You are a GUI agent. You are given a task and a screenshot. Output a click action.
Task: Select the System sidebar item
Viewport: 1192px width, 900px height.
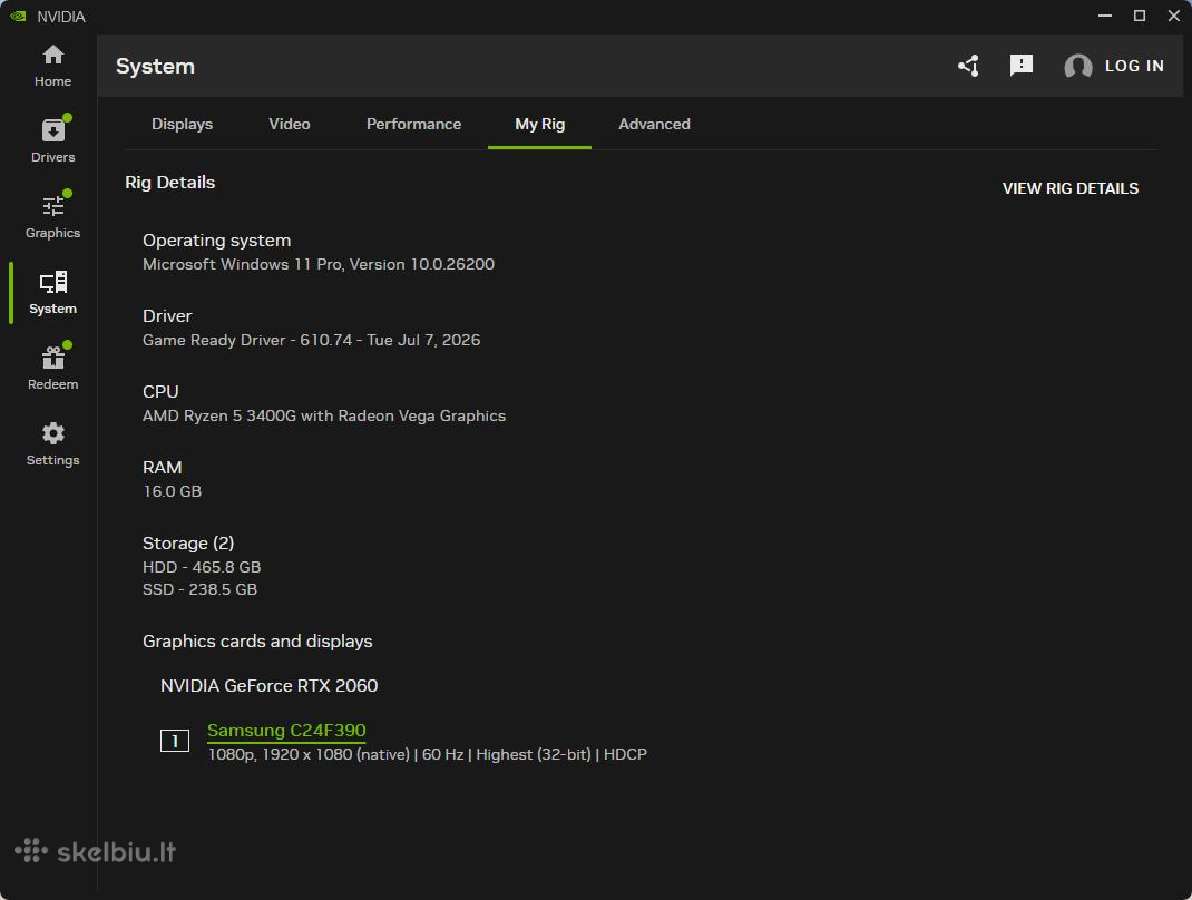[52, 292]
